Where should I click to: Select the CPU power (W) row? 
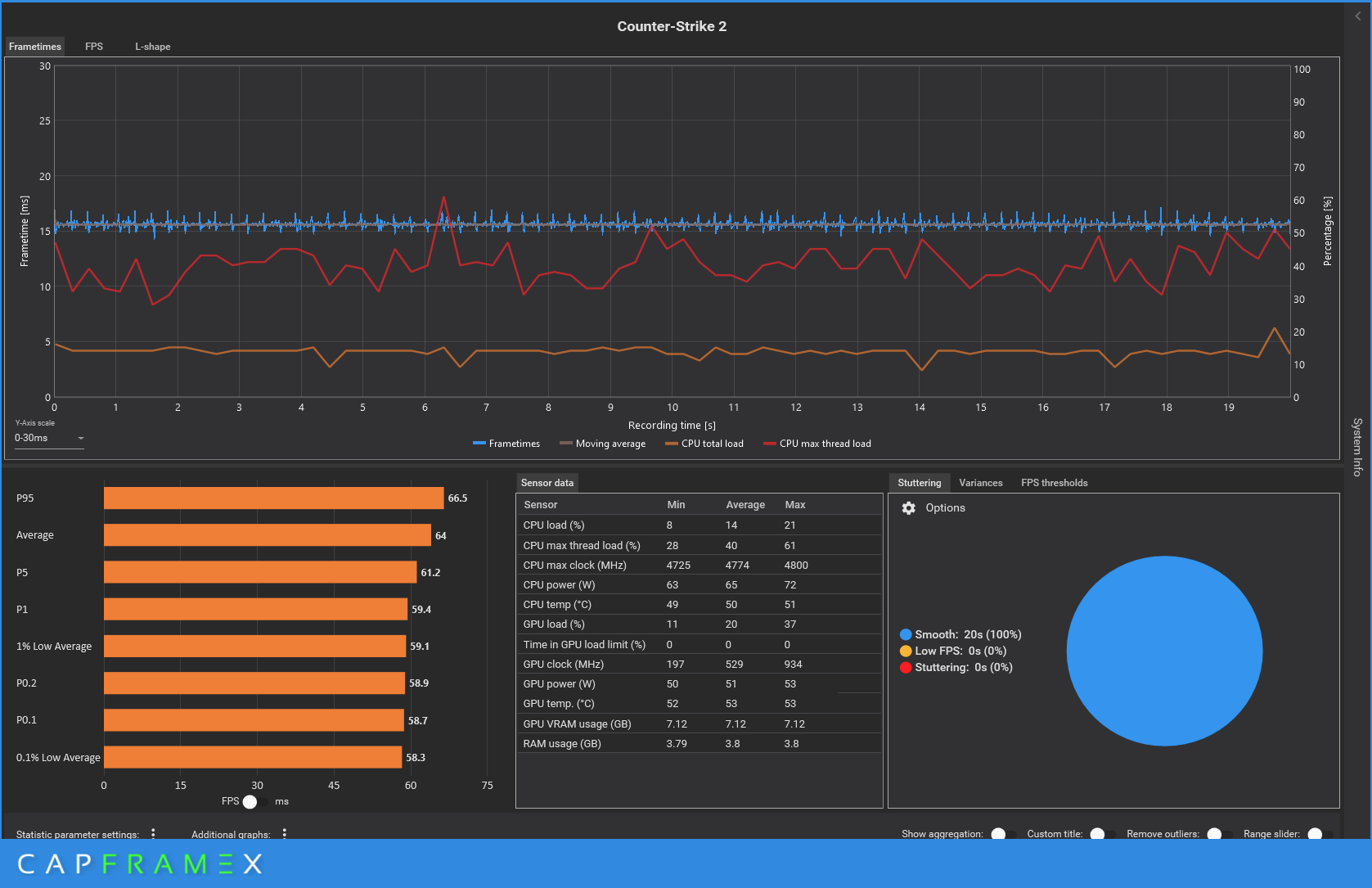click(699, 584)
